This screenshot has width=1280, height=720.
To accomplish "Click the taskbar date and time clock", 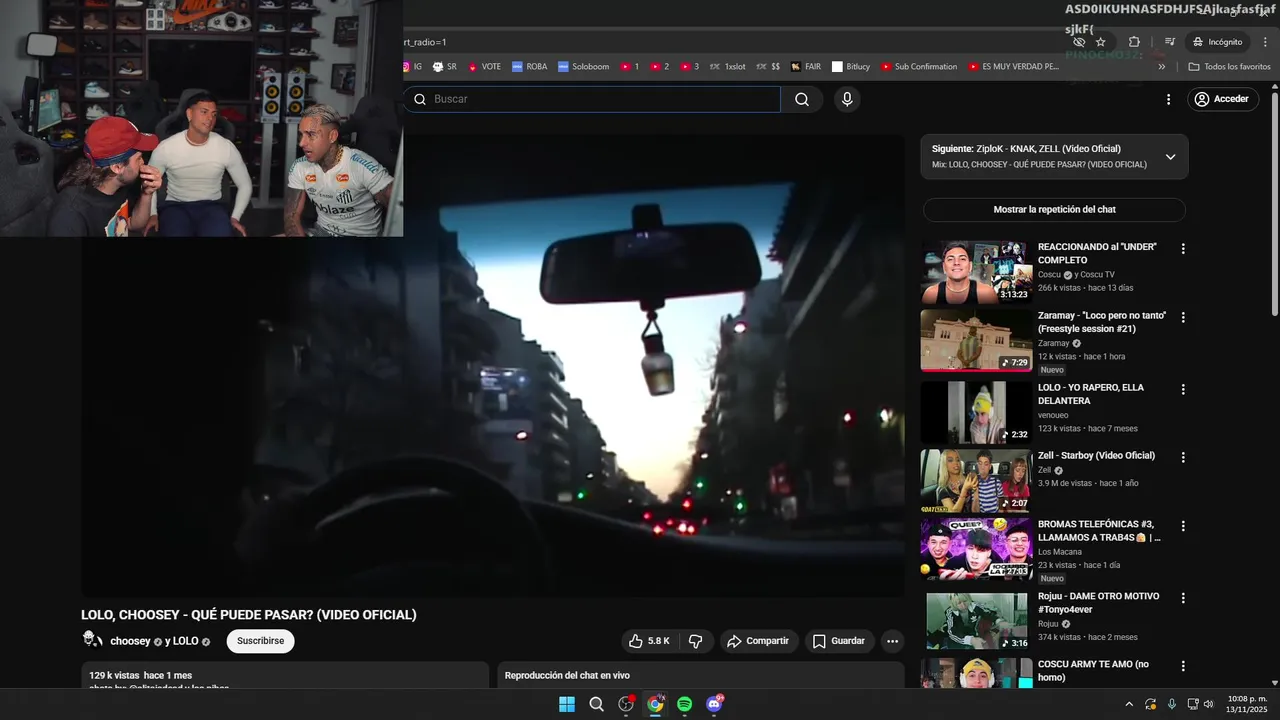I will [x=1247, y=704].
